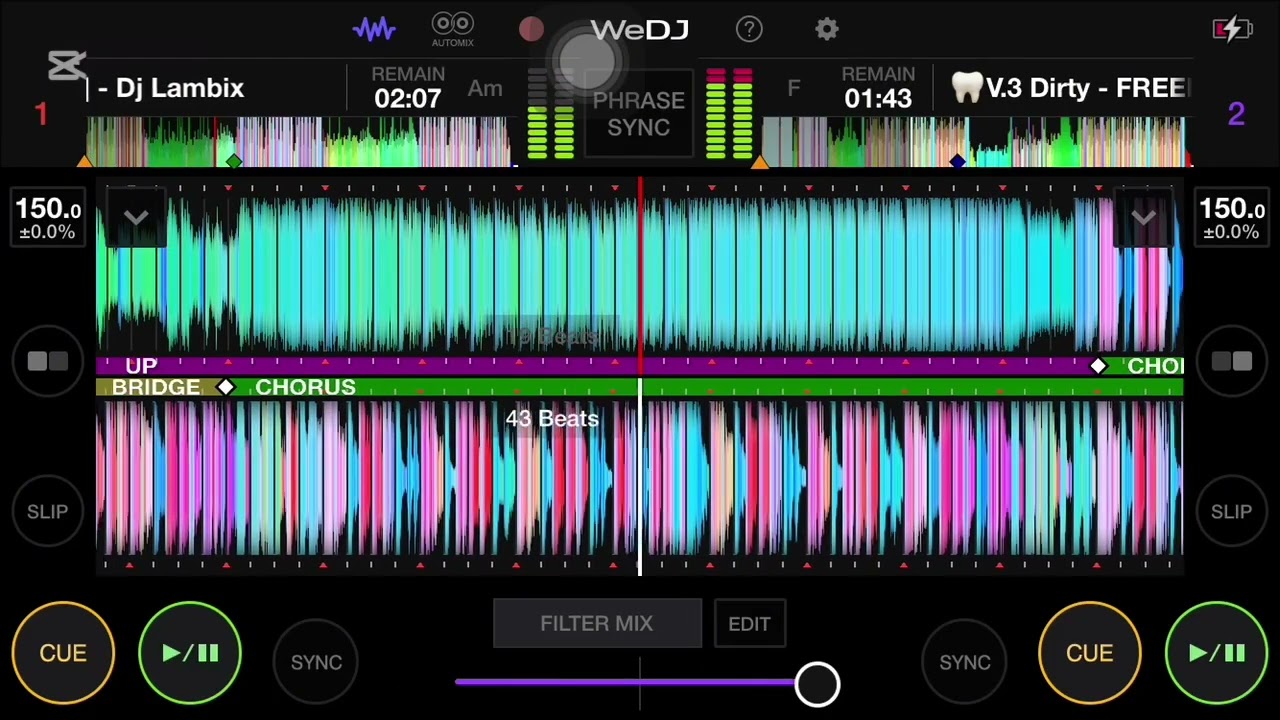Screen dimensions: 1280x720
Task: Seek in deck 2 overview waveform
Action: coord(975,141)
